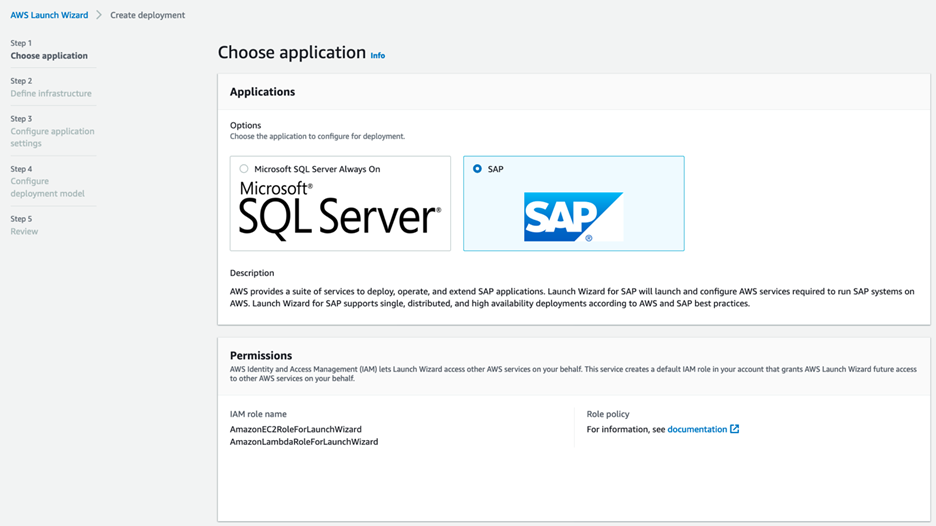936x526 pixels.
Task: Click the AmazonLambdaRoleForLaunchWizard role name
Action: (x=304, y=441)
